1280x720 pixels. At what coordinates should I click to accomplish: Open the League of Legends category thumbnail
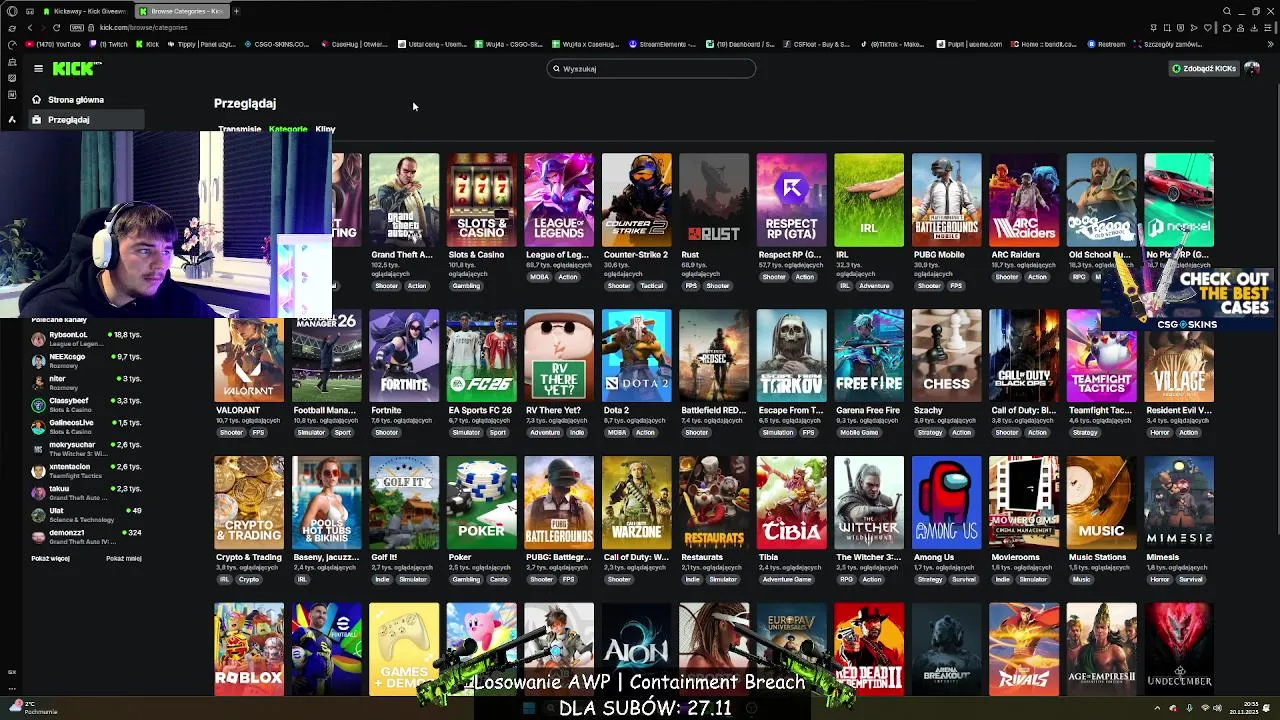(559, 200)
